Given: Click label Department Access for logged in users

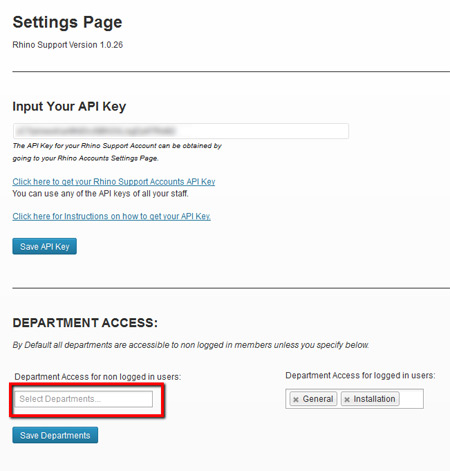Looking at the screenshot, I should (x=360, y=375).
